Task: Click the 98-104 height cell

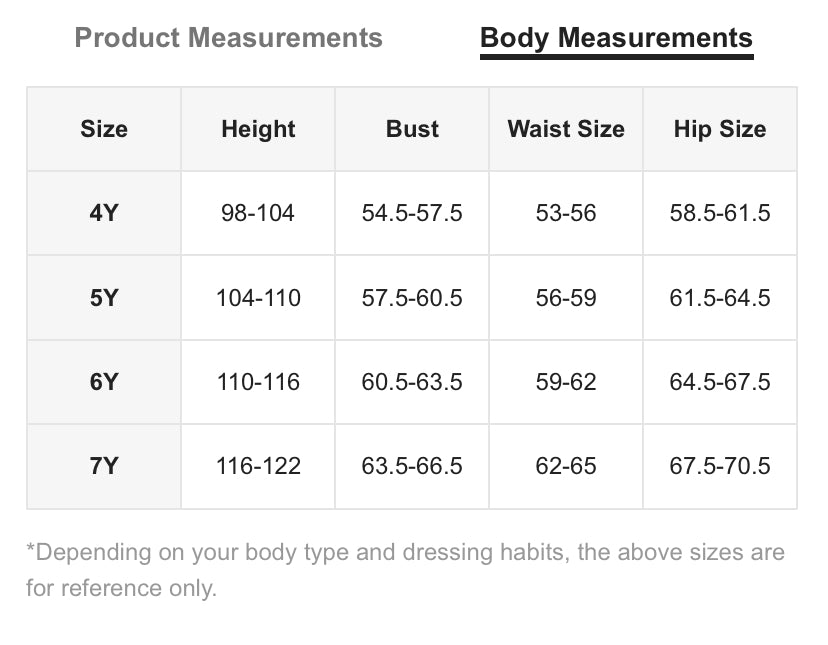Action: pos(258,213)
